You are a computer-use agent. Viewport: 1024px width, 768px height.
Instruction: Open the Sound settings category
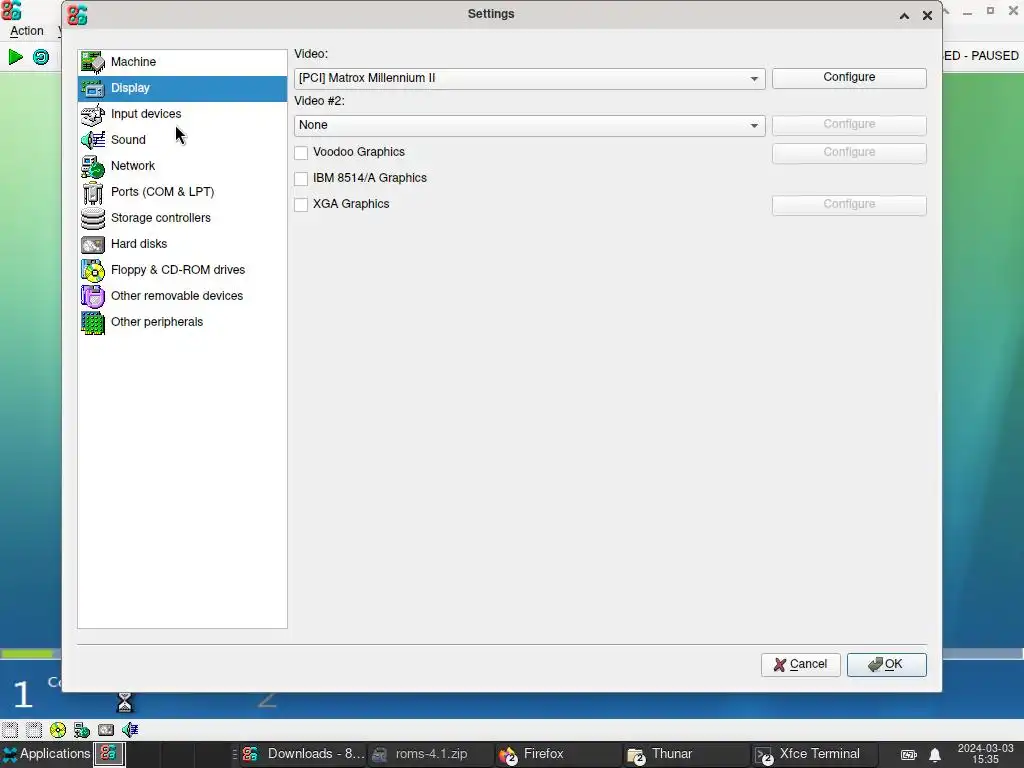[x=182, y=140]
